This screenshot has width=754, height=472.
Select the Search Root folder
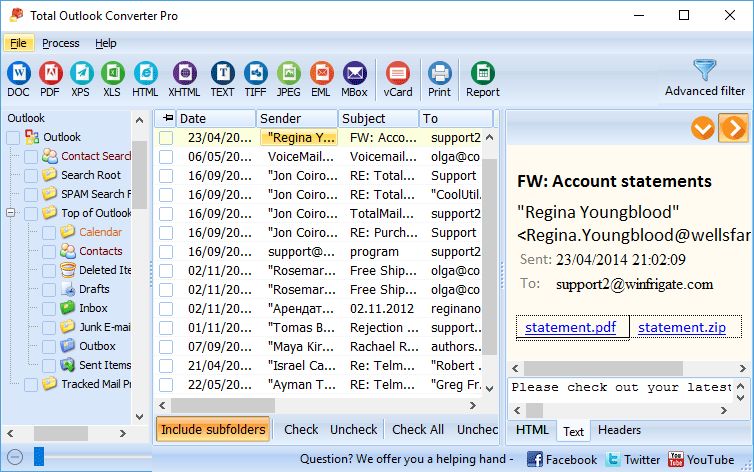point(91,175)
